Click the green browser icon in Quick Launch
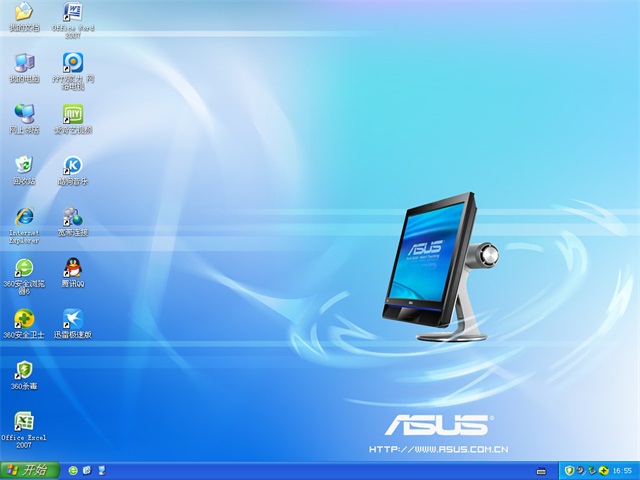This screenshot has height=480, width=640. (73, 470)
